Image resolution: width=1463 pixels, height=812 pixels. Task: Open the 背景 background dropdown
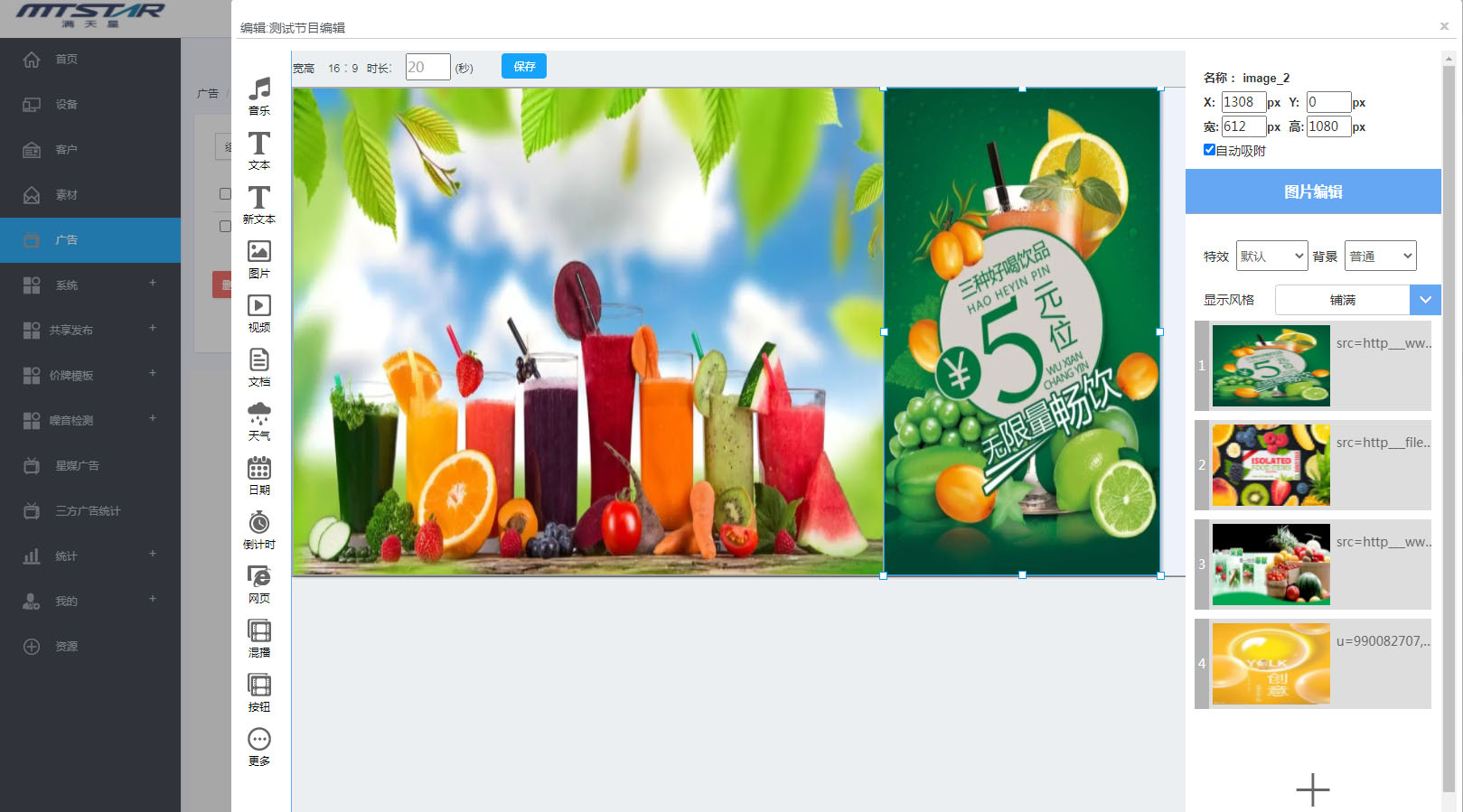[x=1380, y=257]
